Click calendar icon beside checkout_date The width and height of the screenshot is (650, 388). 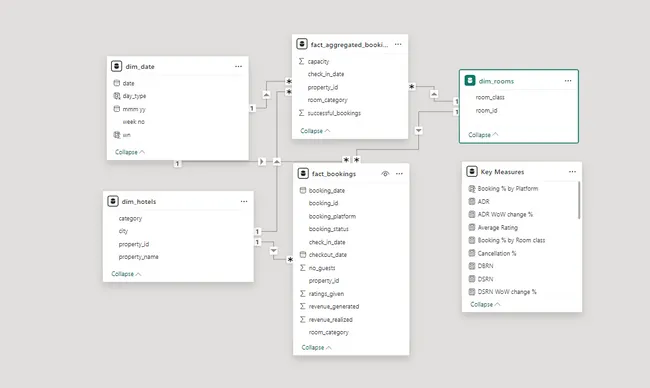point(303,255)
